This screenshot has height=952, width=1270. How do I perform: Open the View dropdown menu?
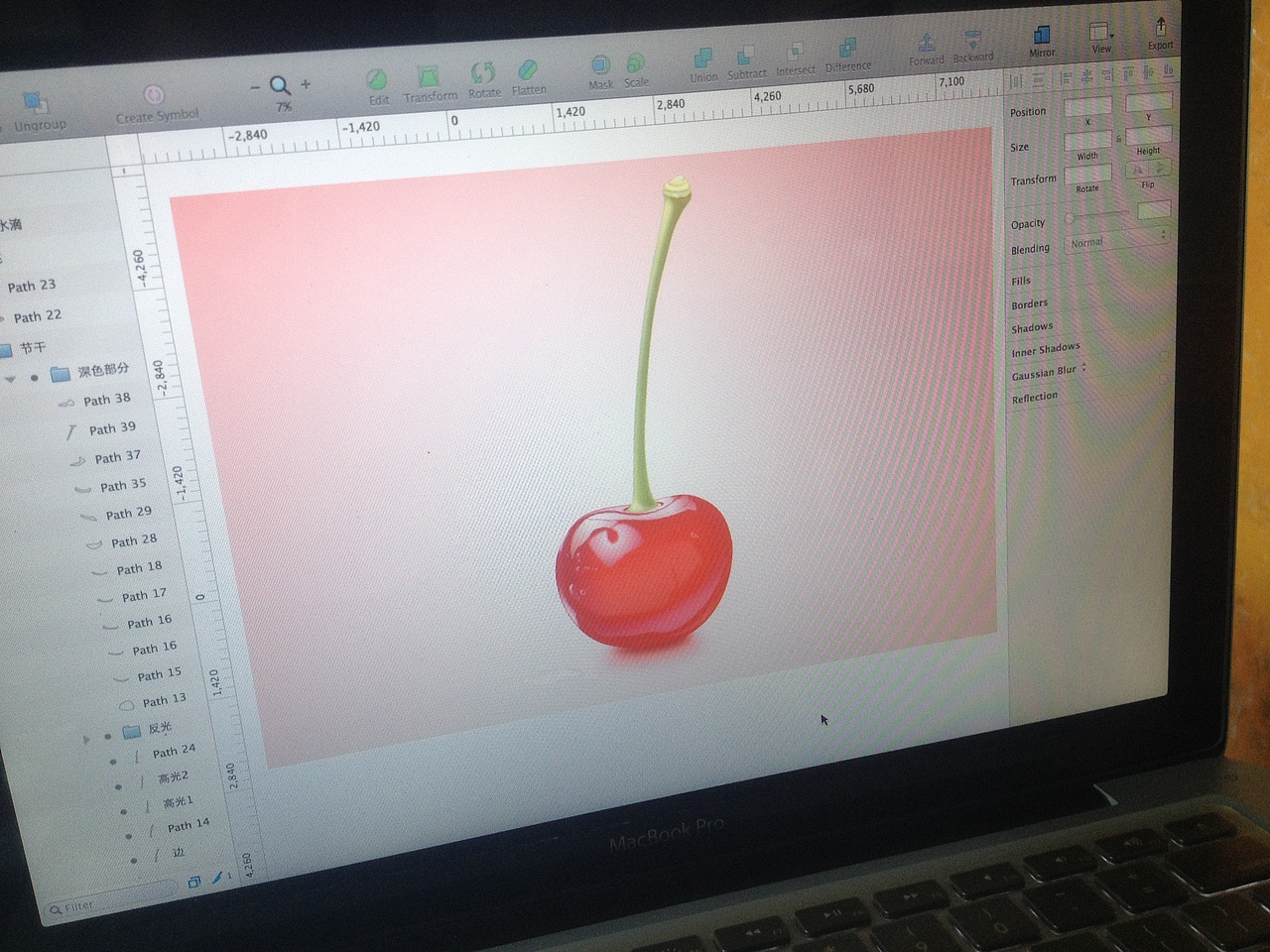click(x=1100, y=32)
